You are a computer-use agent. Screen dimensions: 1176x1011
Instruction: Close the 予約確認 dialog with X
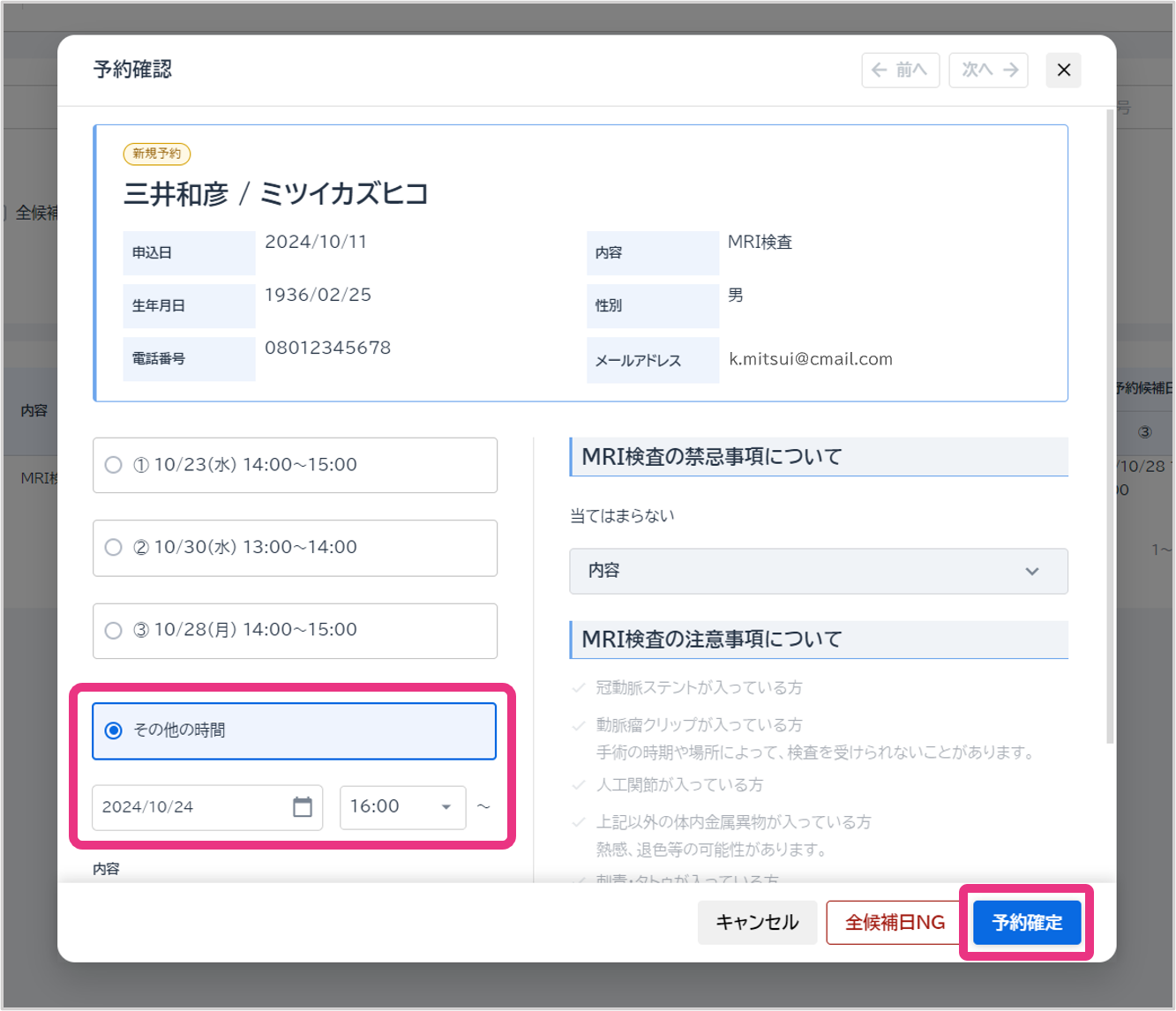pyautogui.click(x=1063, y=70)
